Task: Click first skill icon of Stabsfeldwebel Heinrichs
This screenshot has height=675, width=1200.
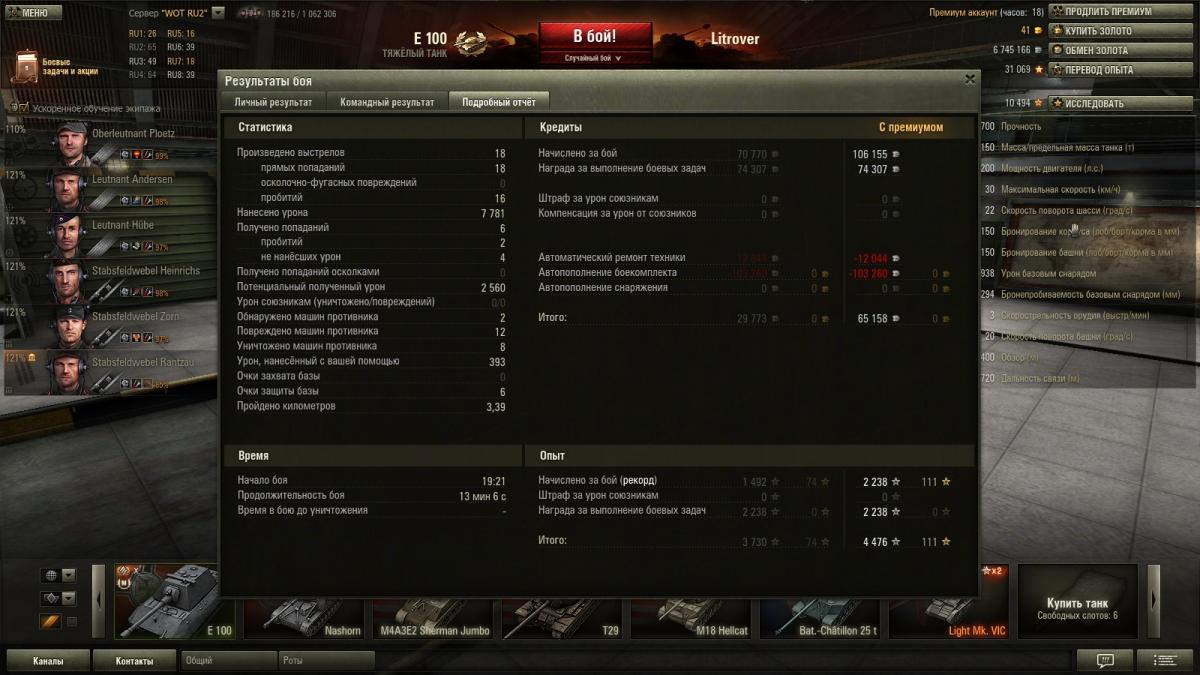Action: [x=125, y=293]
